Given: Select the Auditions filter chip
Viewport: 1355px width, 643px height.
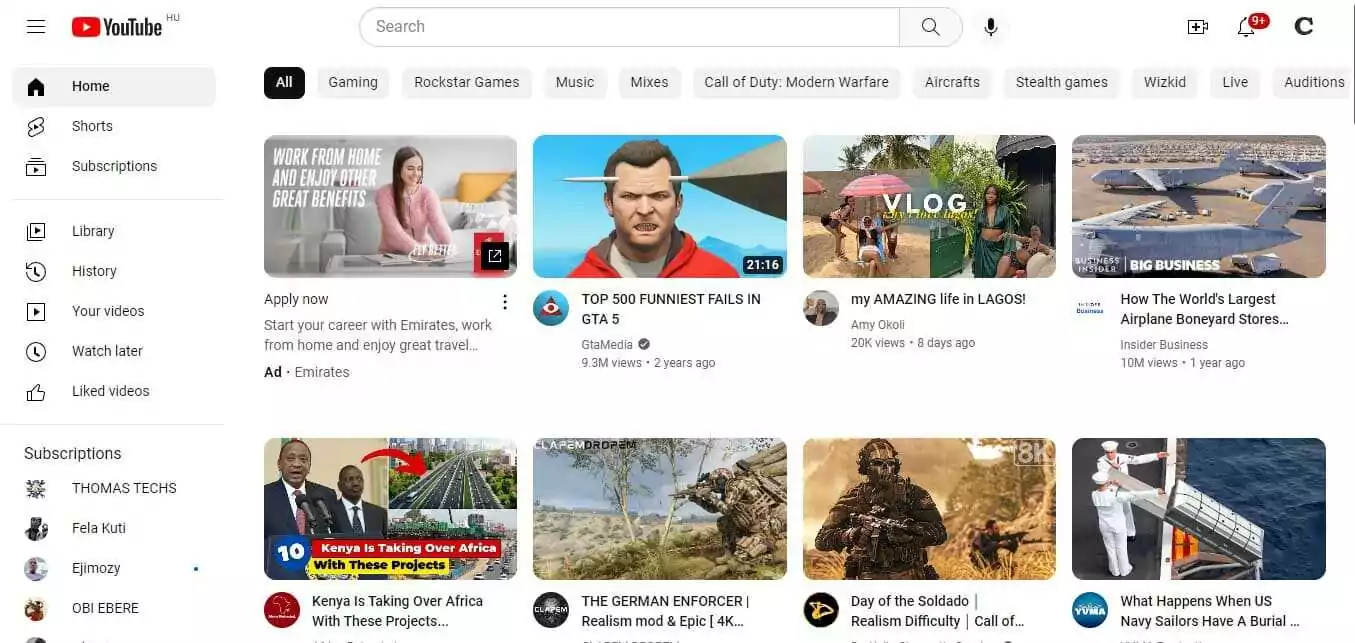Looking at the screenshot, I should [x=1314, y=83].
